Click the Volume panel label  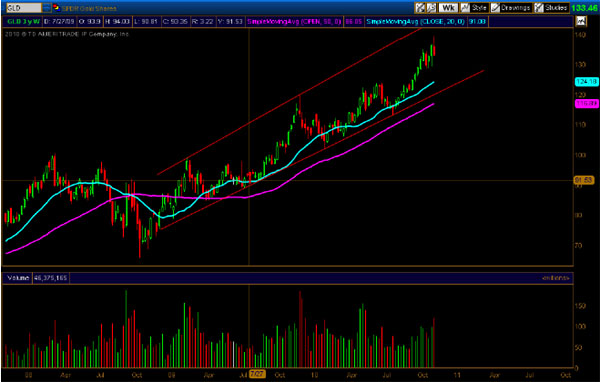18,278
